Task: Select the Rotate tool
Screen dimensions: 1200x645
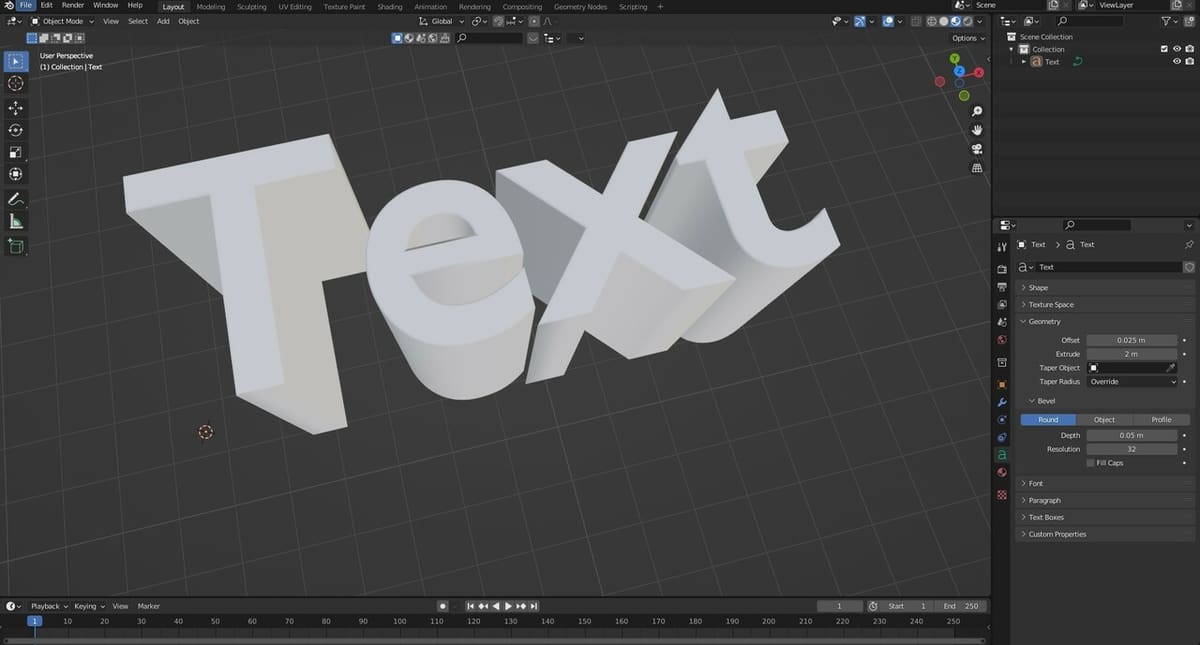Action: (16, 130)
